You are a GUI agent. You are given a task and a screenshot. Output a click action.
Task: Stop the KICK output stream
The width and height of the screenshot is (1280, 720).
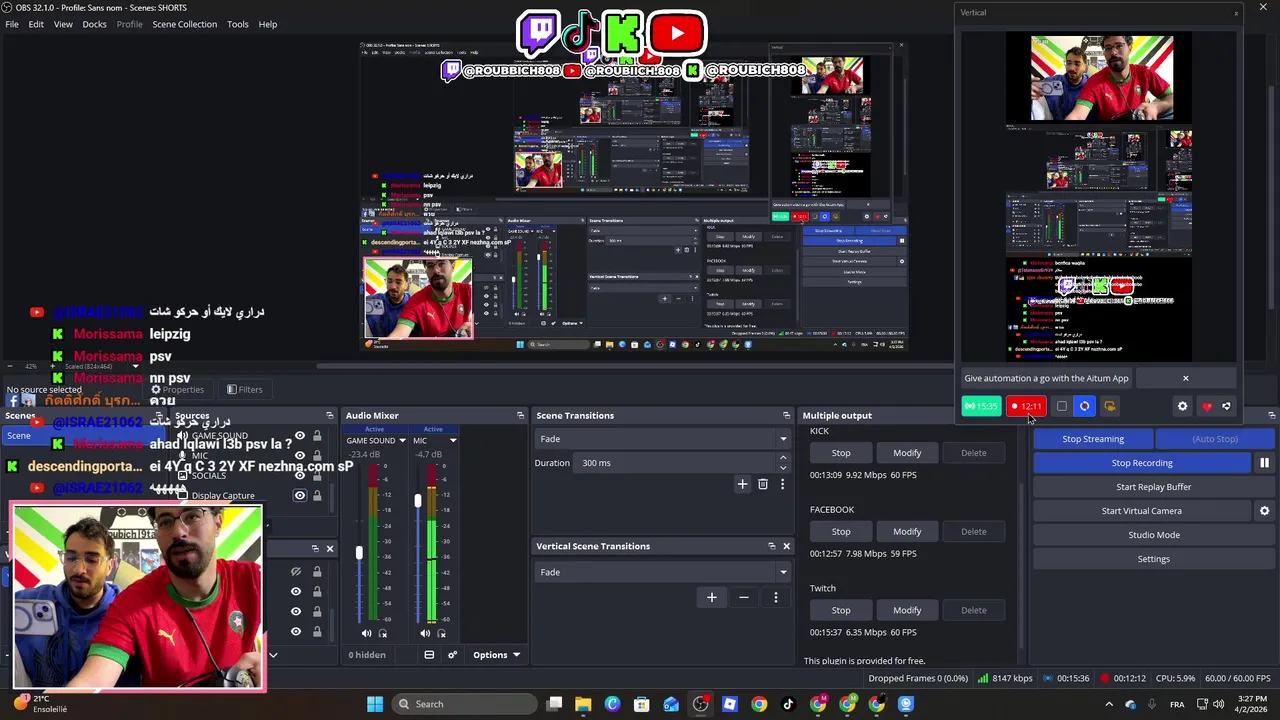(x=841, y=453)
